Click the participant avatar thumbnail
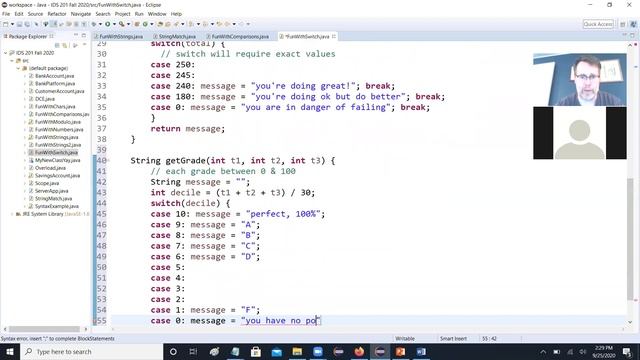Screen dimensions: 640x360 (580, 133)
